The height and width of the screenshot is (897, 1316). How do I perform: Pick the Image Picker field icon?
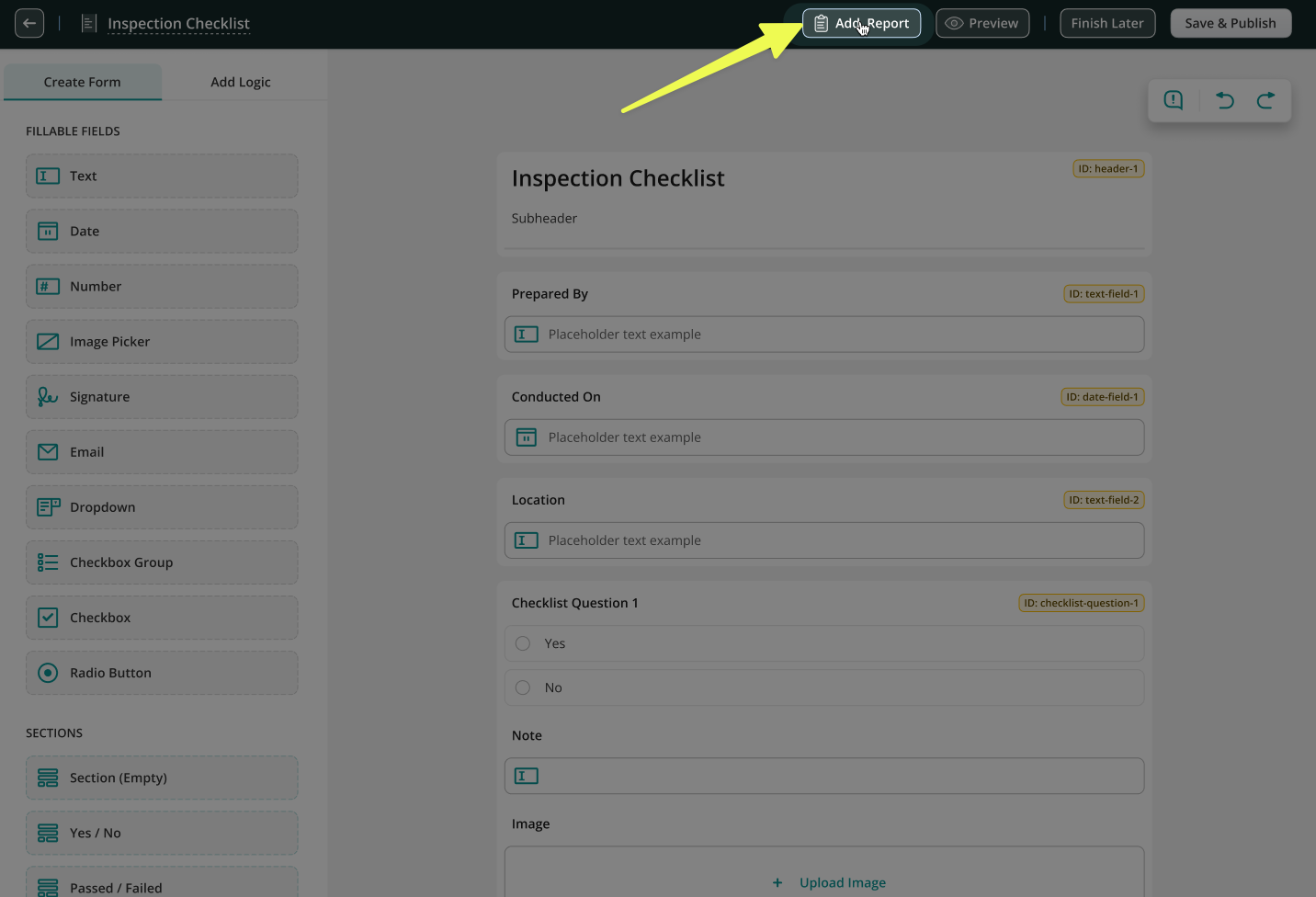[48, 342]
